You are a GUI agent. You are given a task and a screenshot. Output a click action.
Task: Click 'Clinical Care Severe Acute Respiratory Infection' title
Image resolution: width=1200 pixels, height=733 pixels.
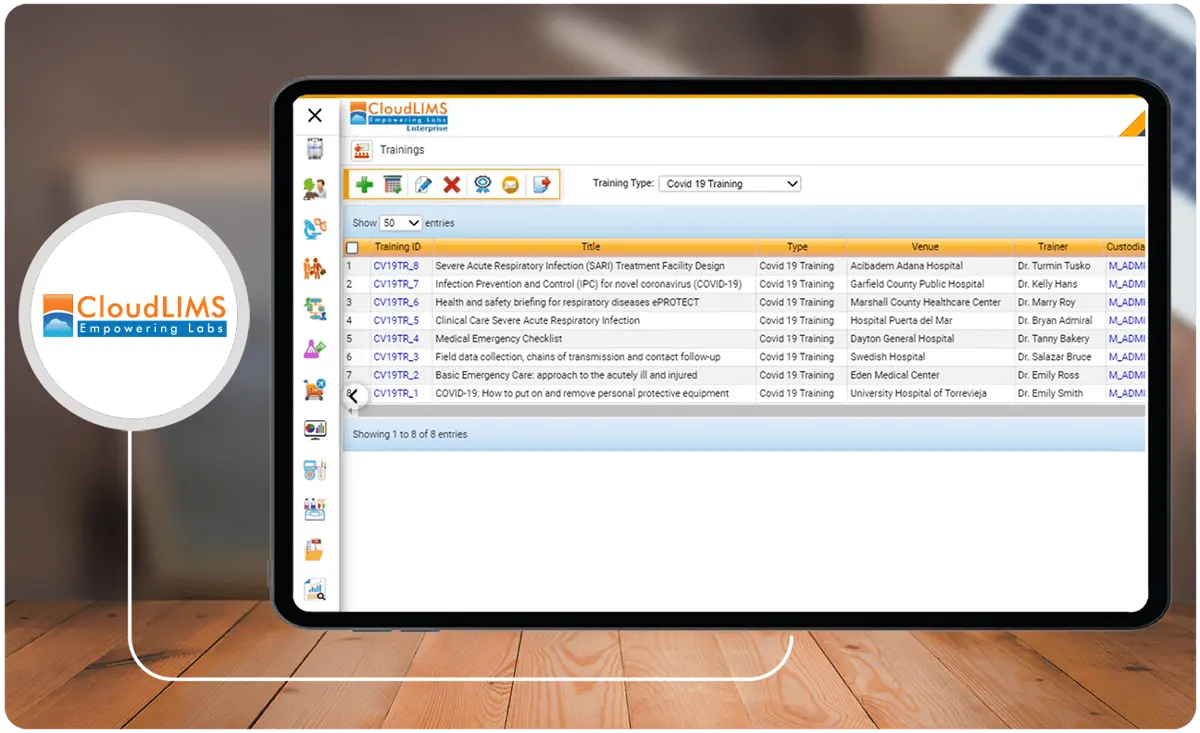click(x=537, y=320)
